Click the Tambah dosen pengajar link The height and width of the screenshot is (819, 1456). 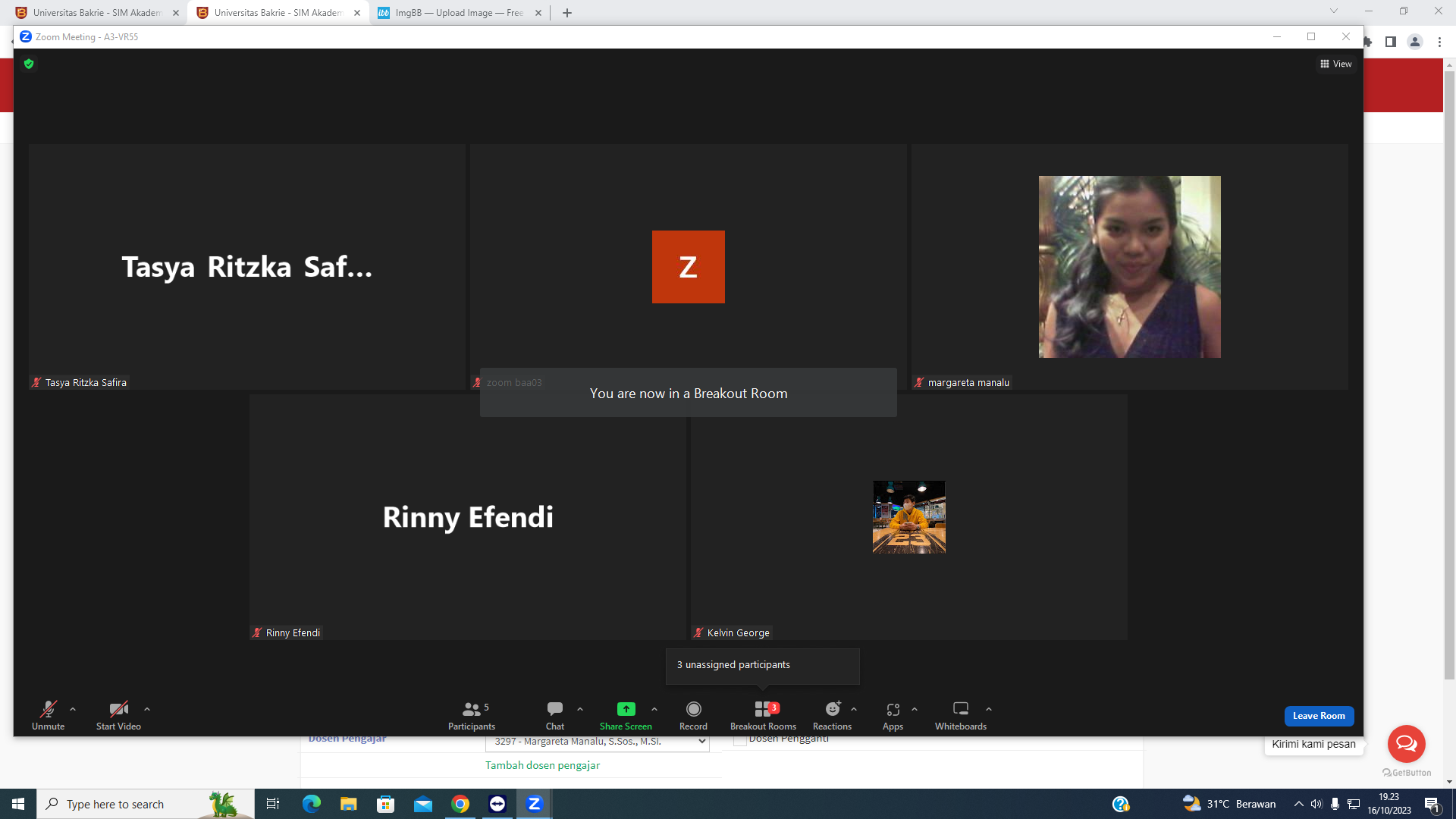click(x=542, y=765)
